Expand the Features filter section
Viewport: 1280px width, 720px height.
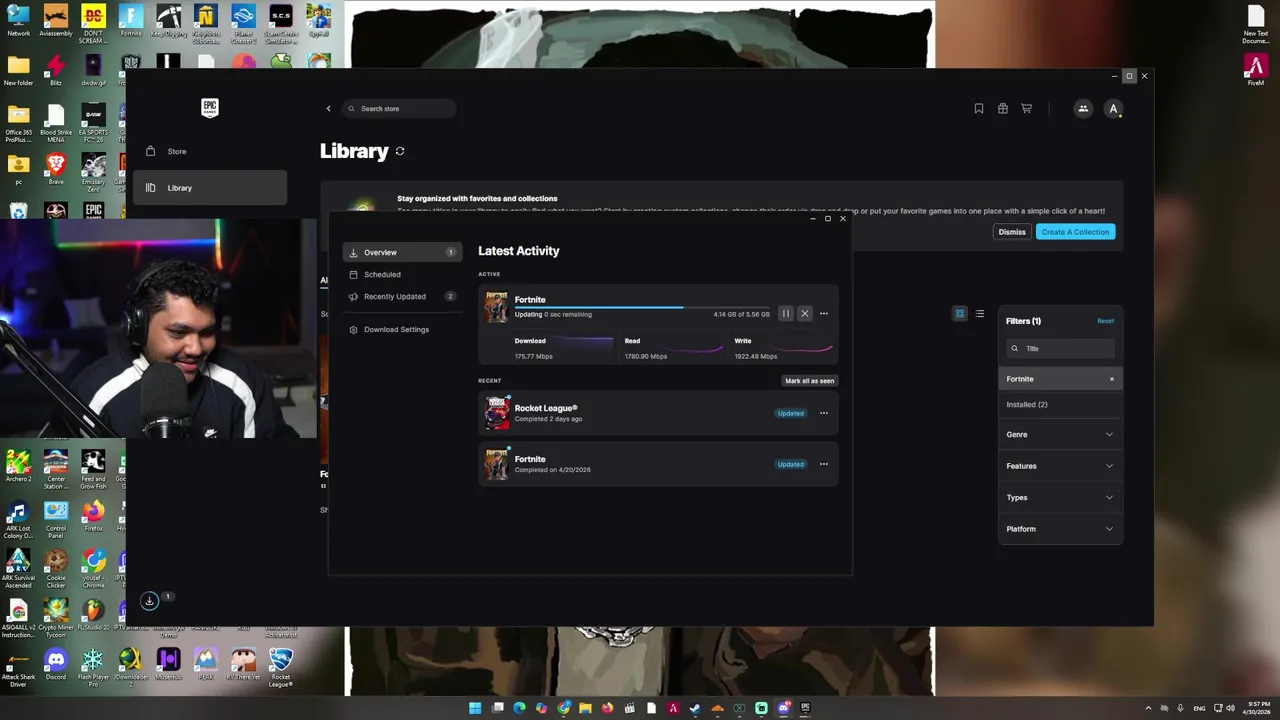point(1060,466)
